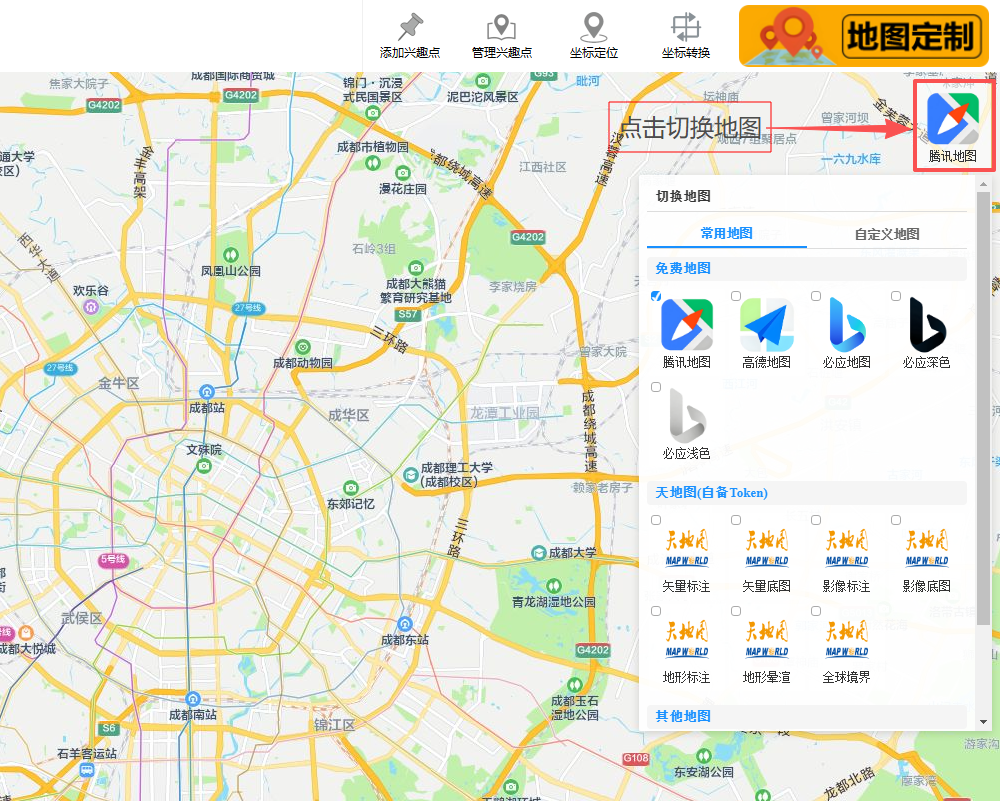Select the 必应浅色 grey icon
The image size is (1000, 801).
pos(686,416)
